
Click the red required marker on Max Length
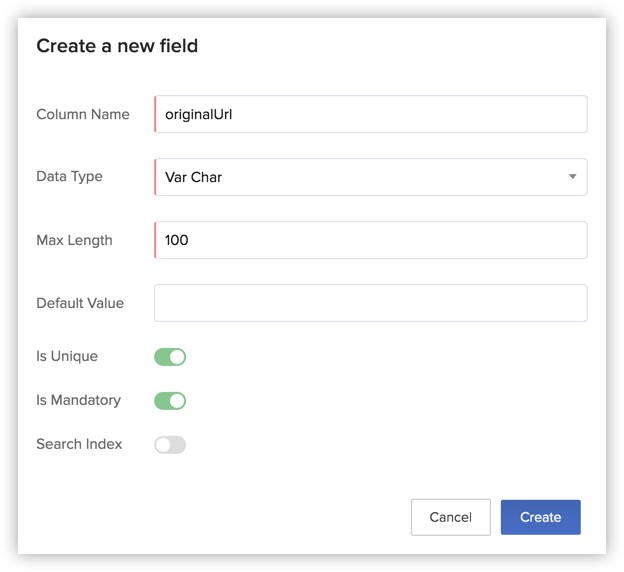pyautogui.click(x=155, y=240)
